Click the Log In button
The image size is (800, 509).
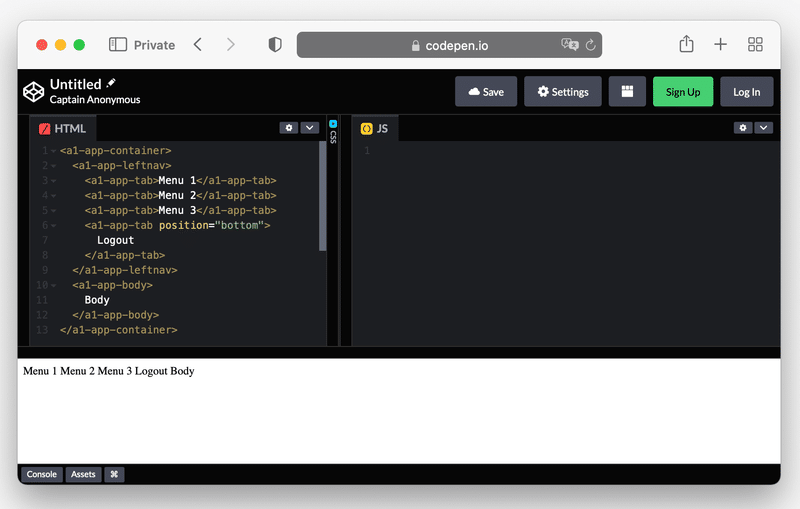[746, 92]
